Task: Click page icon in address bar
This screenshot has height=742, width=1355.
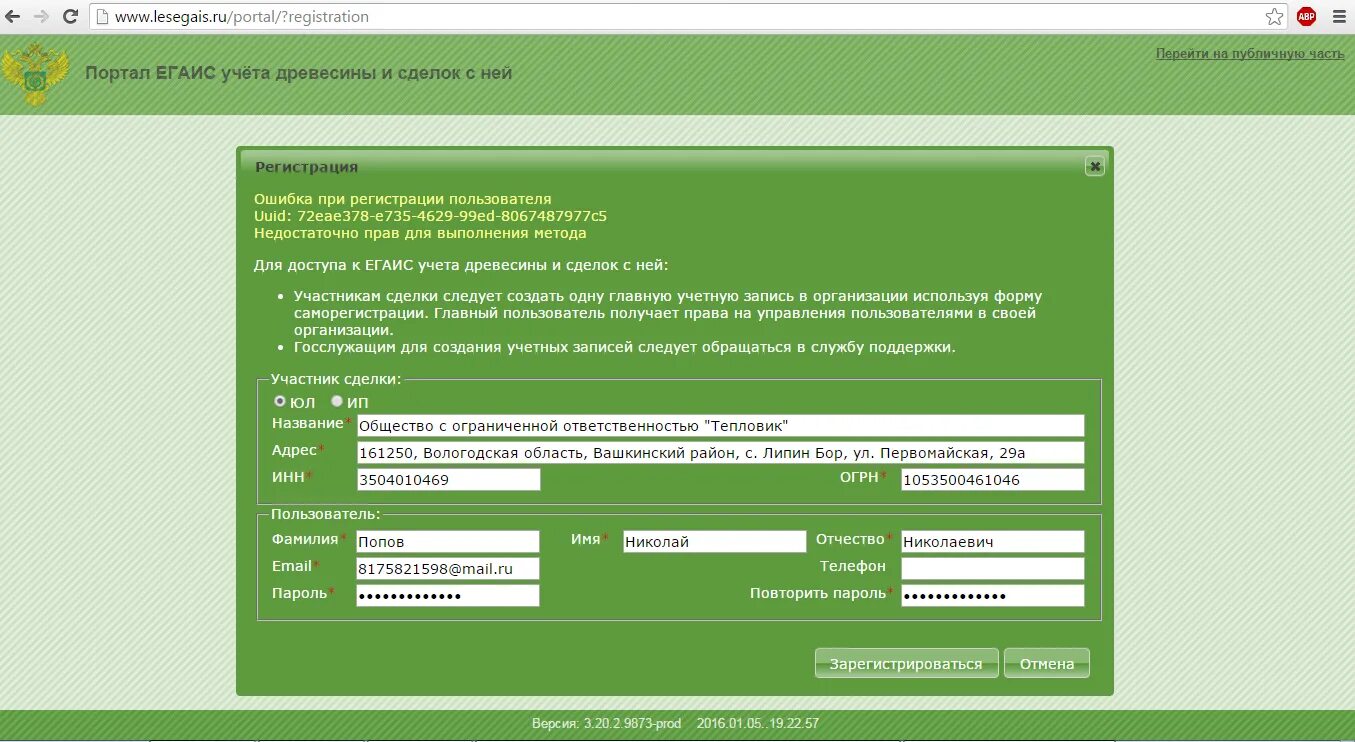Action: click(101, 16)
